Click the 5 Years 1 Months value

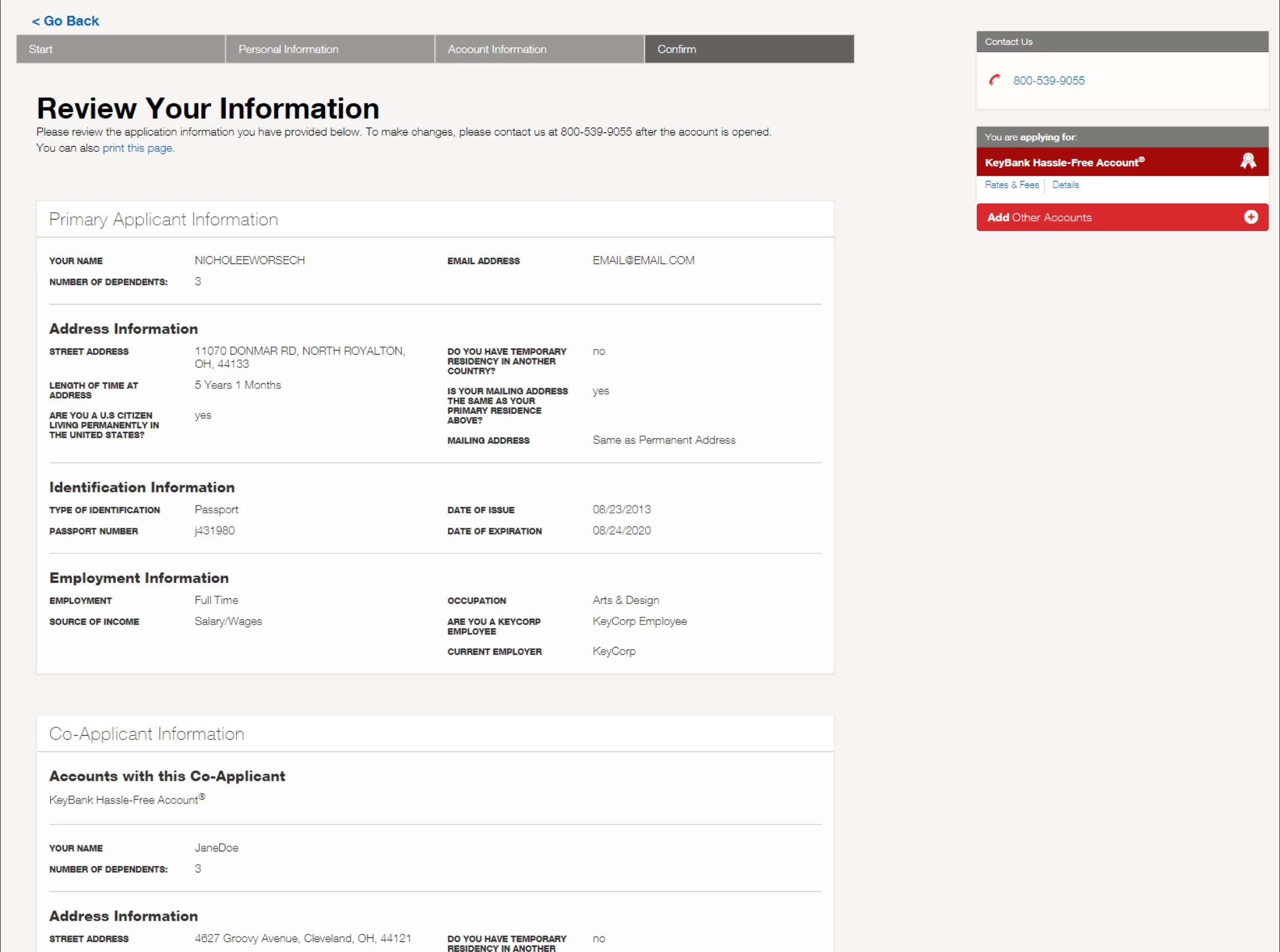238,385
